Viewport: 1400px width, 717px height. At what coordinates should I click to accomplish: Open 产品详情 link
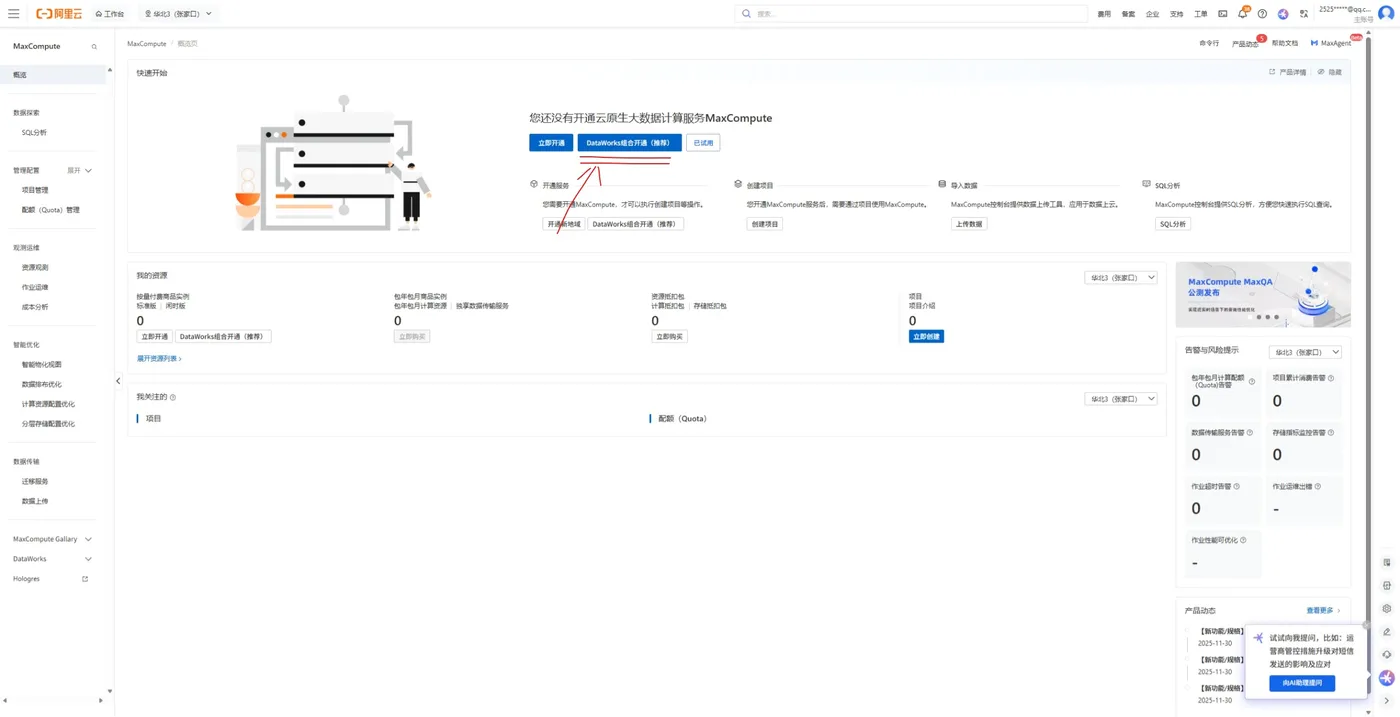pyautogui.click(x=1288, y=72)
